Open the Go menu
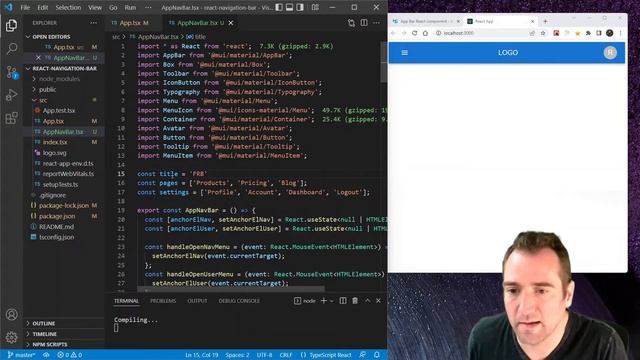Viewport: 640px width, 360px height. 113,7
